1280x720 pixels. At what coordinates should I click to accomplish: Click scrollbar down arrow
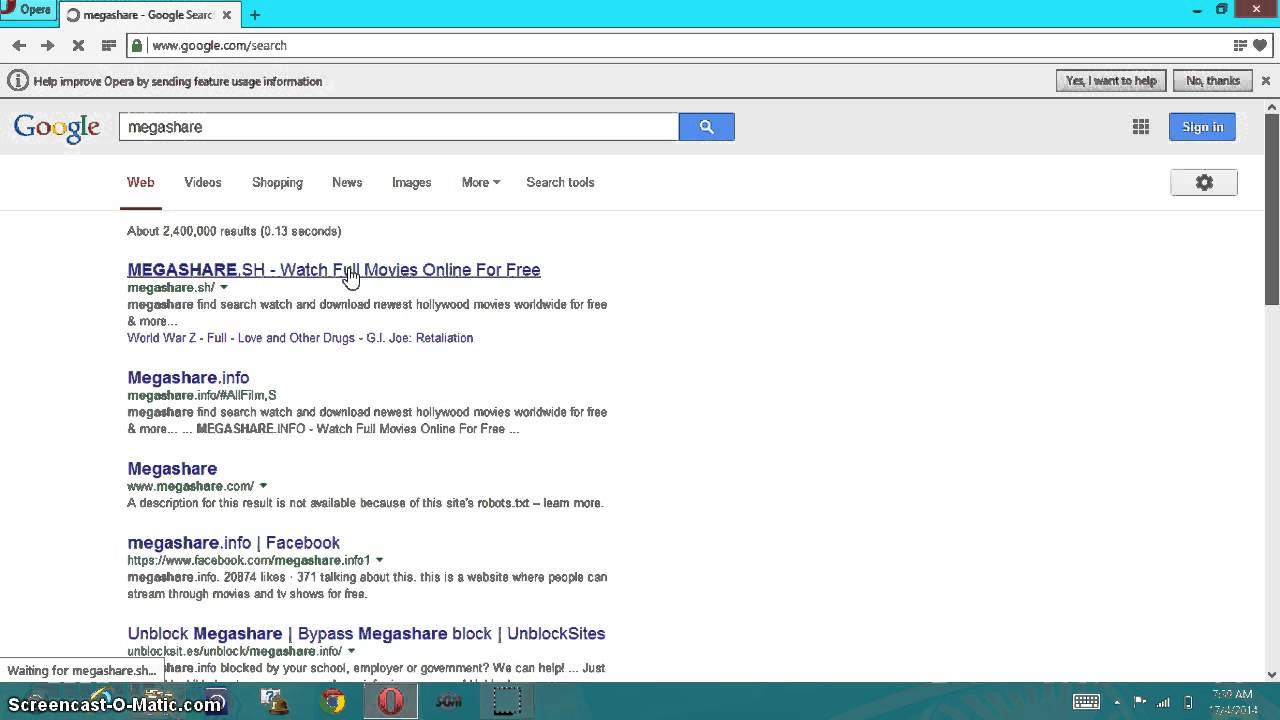[1272, 674]
